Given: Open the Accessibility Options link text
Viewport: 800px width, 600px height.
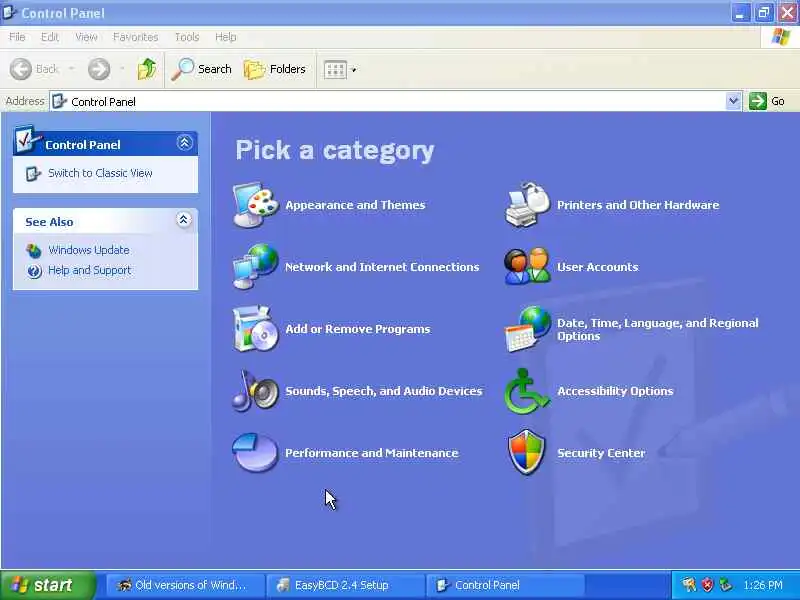Looking at the screenshot, I should (x=615, y=391).
